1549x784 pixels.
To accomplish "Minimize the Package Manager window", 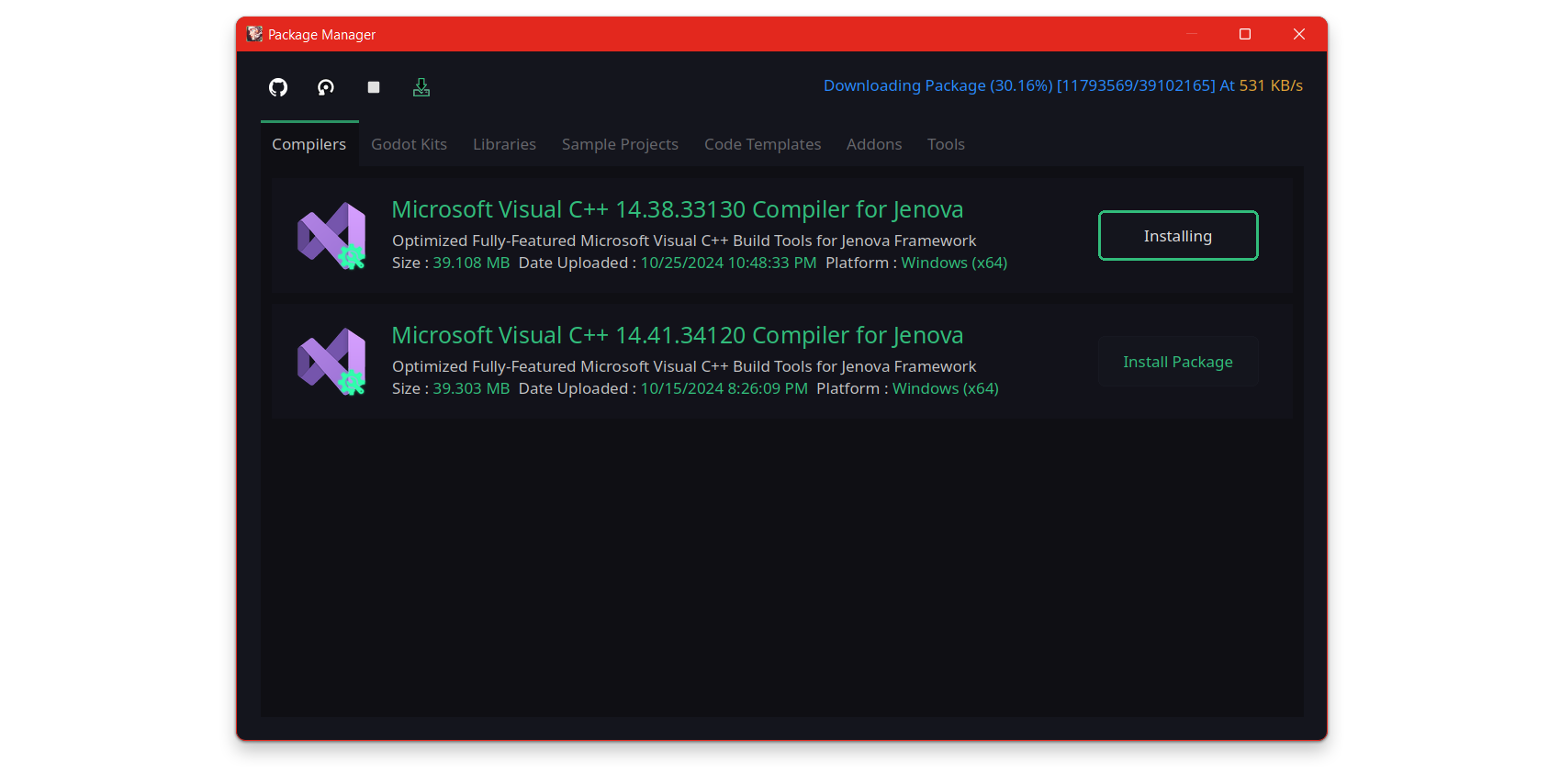I will [1192, 34].
